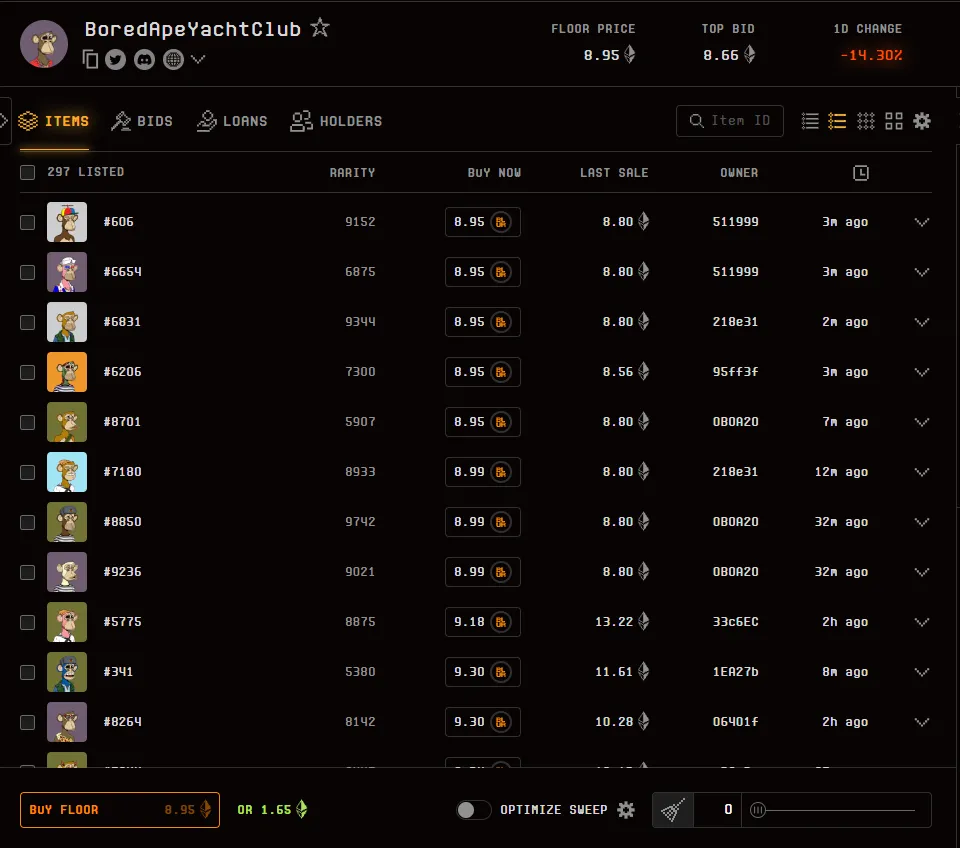Select checkbox for item #606
Image resolution: width=960 pixels, height=848 pixels.
click(28, 222)
